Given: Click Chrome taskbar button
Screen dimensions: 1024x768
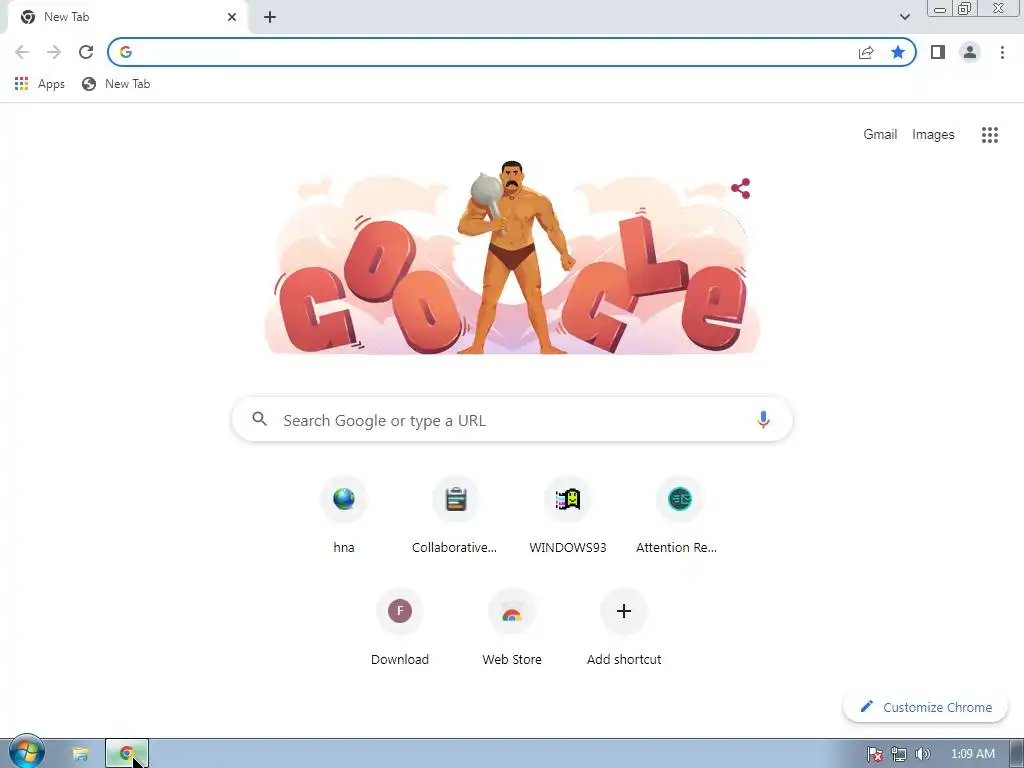Looking at the screenshot, I should (x=127, y=754).
